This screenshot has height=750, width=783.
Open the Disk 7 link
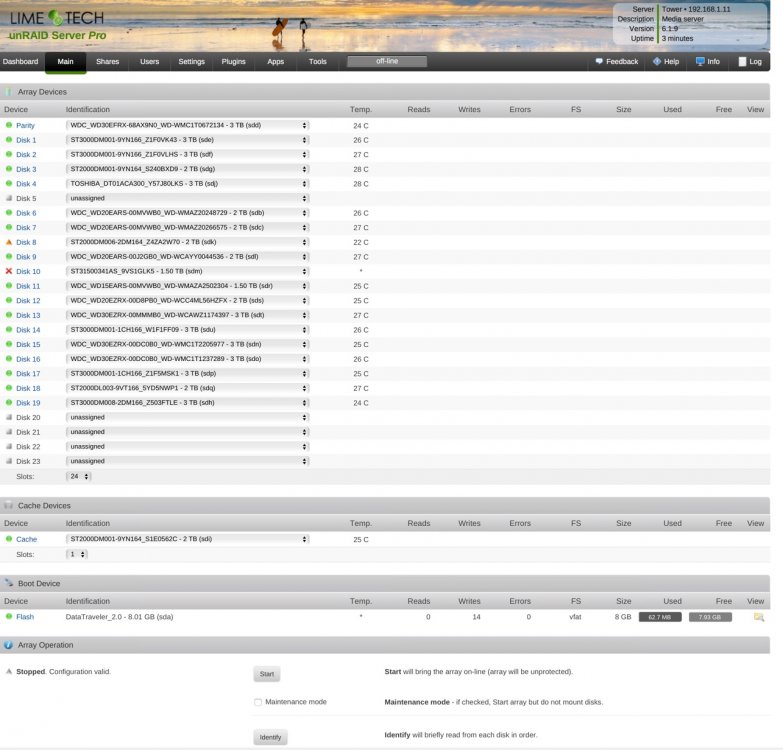[26, 228]
